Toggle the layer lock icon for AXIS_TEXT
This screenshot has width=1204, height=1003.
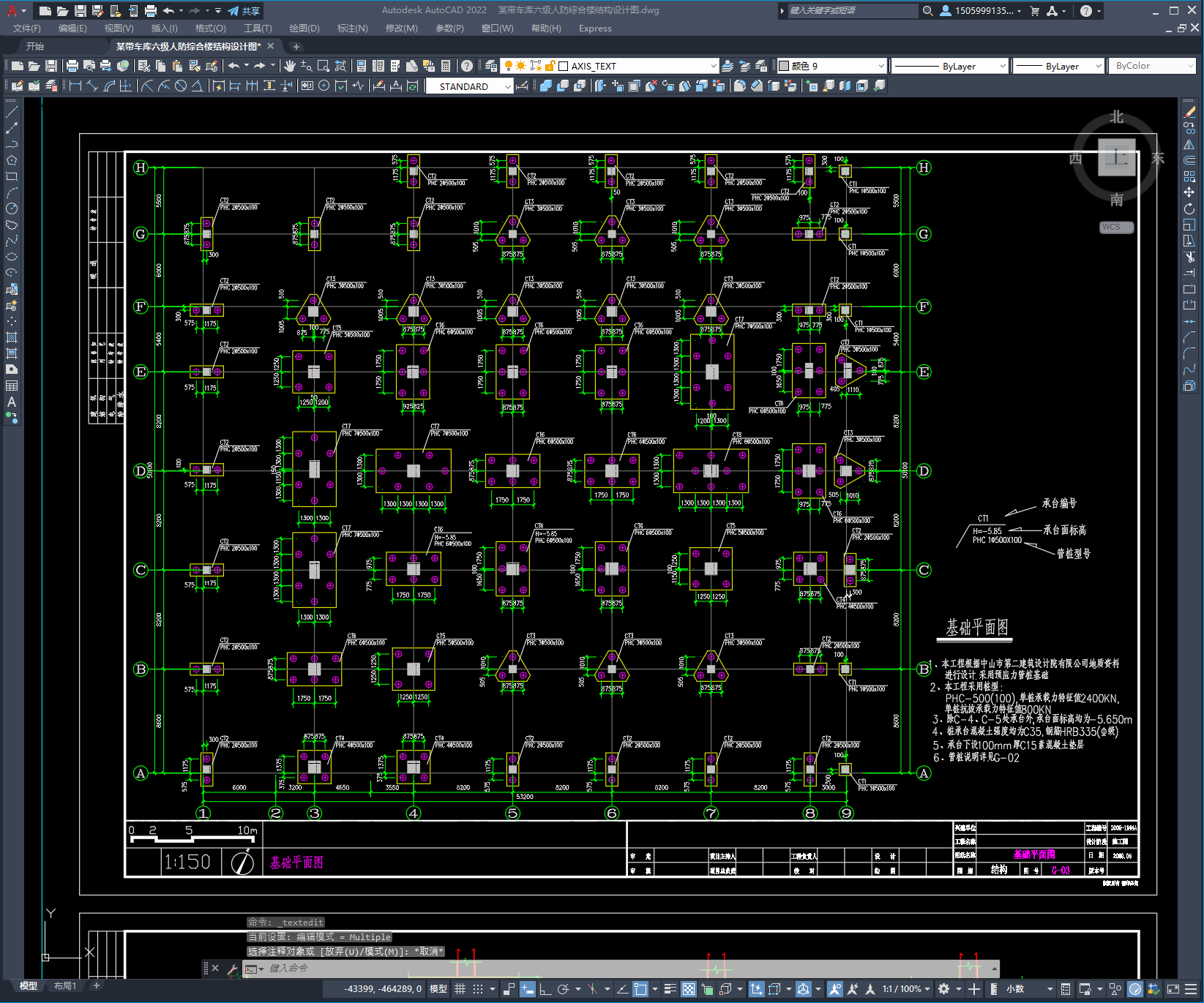(x=550, y=66)
